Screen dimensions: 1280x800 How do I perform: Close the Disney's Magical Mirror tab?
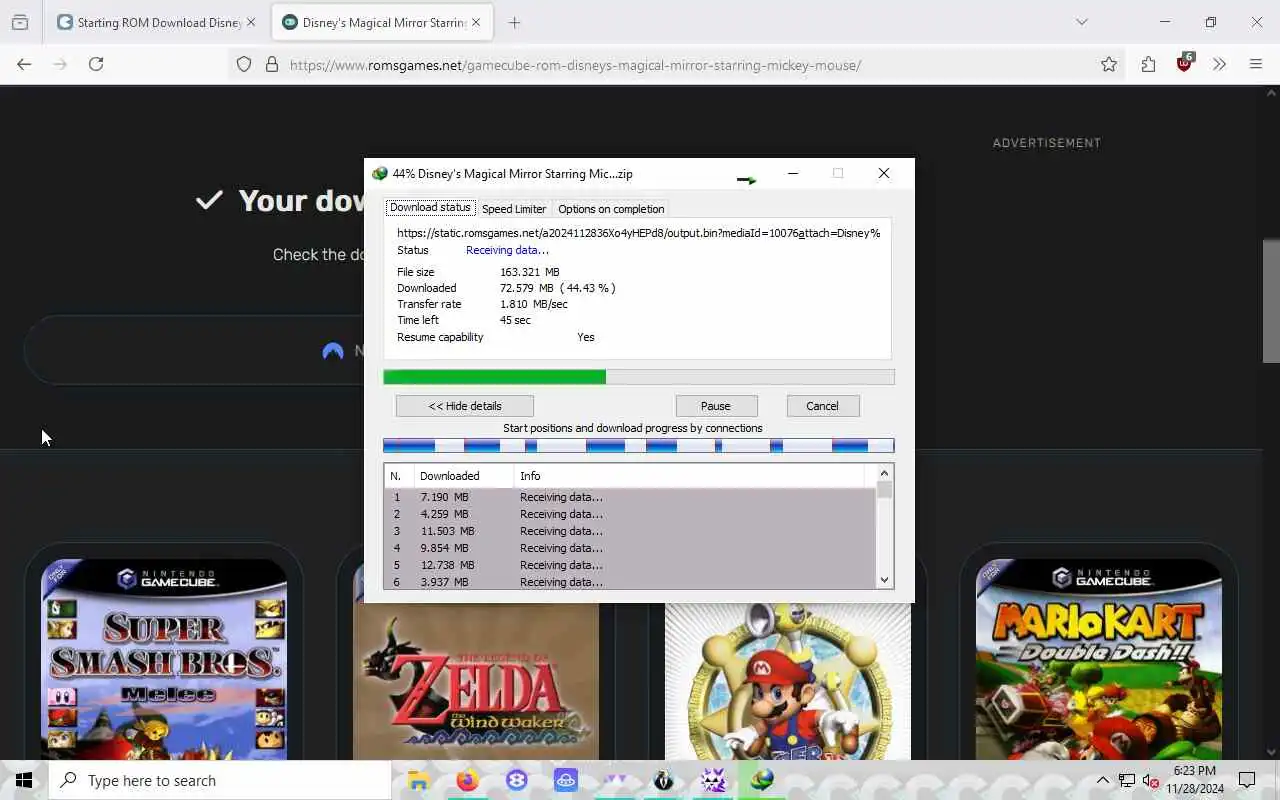coord(476,22)
